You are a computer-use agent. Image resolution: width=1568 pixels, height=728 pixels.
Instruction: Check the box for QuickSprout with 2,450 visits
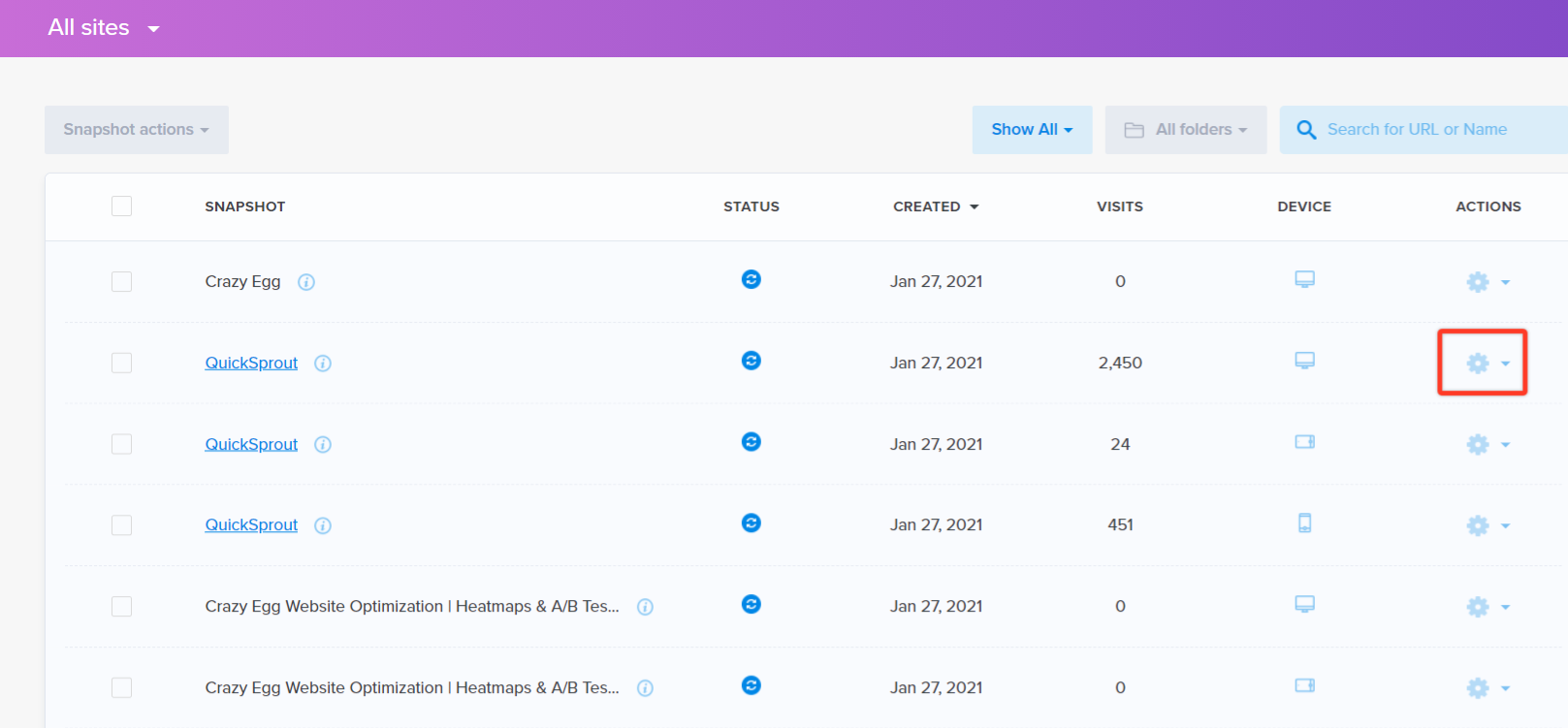pos(121,364)
